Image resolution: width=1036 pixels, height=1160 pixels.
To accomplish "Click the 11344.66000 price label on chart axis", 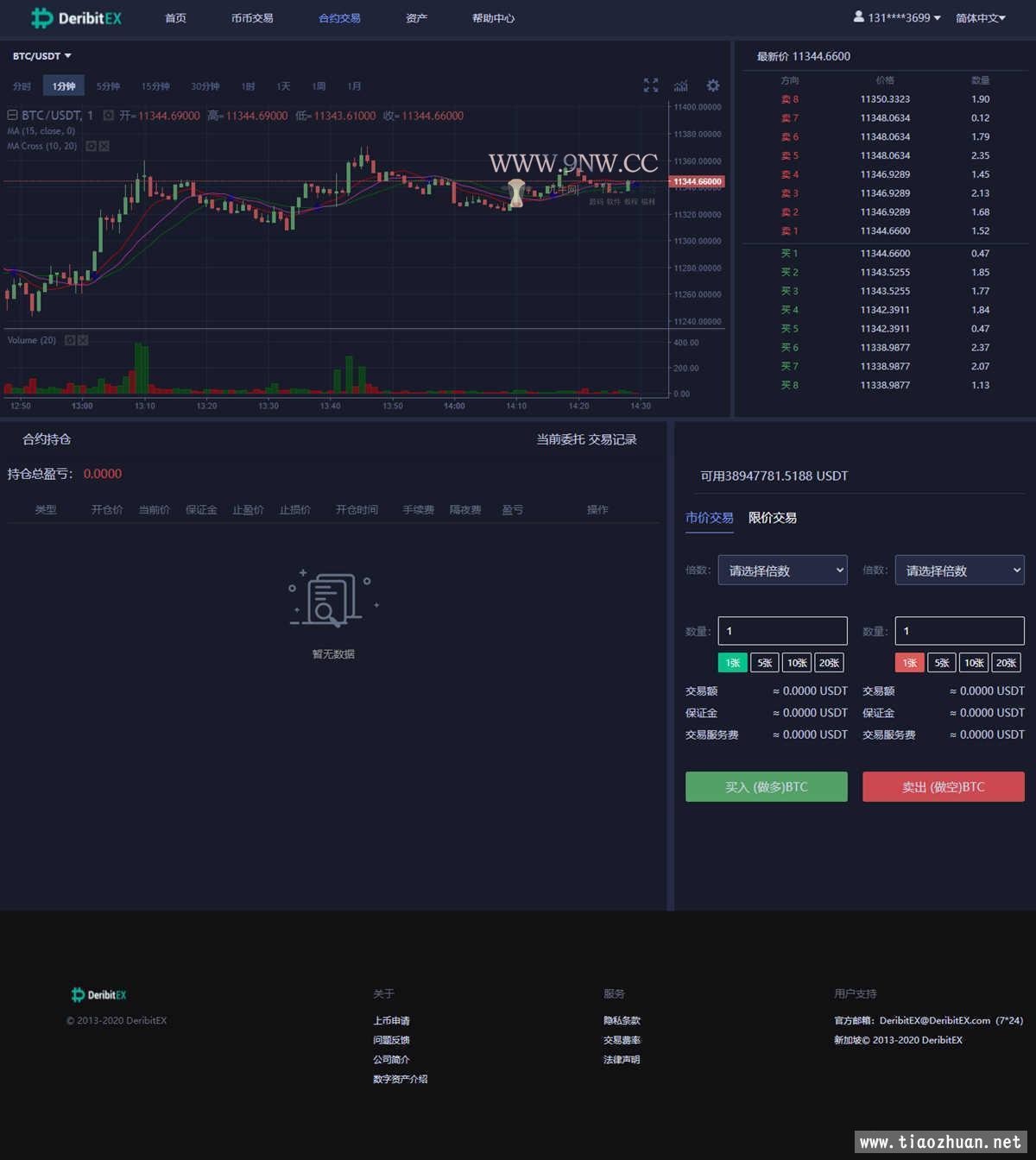I will point(698,181).
